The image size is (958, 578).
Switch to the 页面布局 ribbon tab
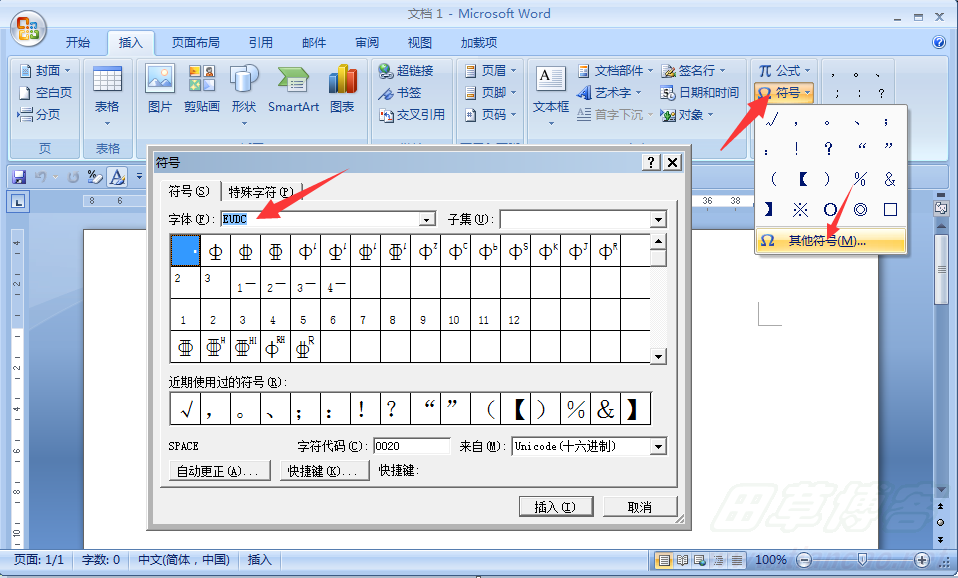pos(196,42)
